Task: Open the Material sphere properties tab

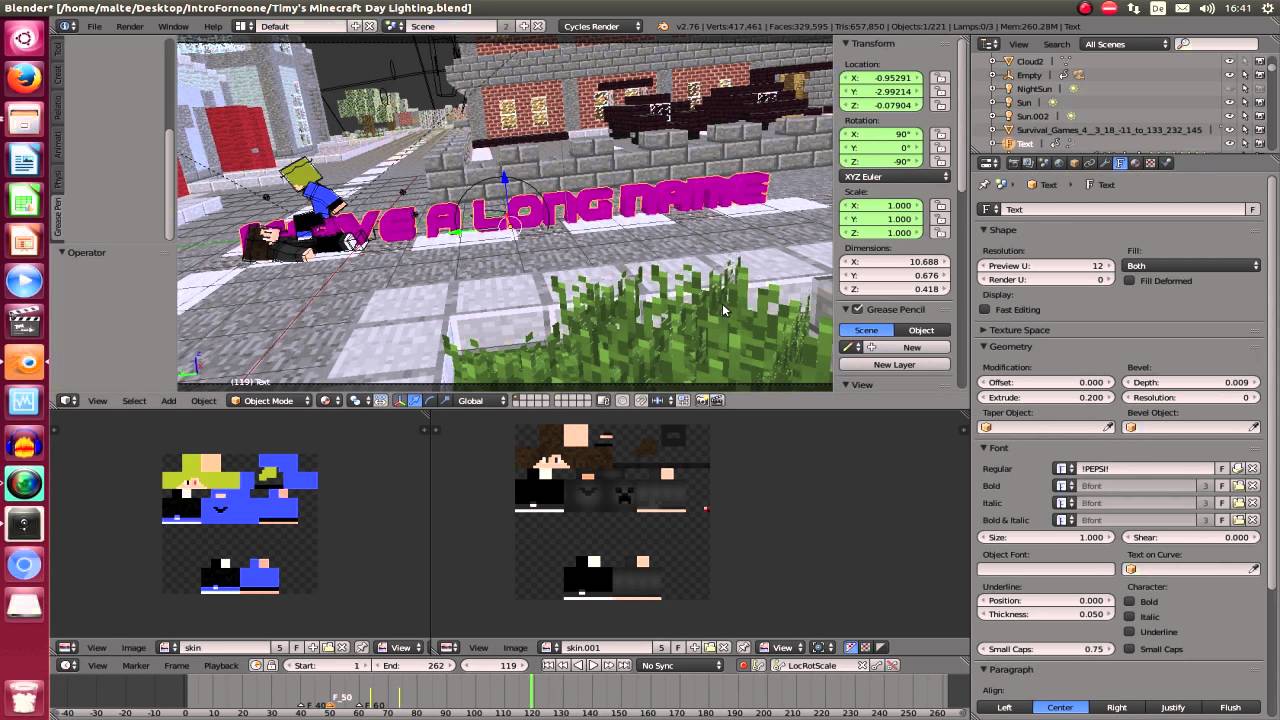Action: (1135, 163)
